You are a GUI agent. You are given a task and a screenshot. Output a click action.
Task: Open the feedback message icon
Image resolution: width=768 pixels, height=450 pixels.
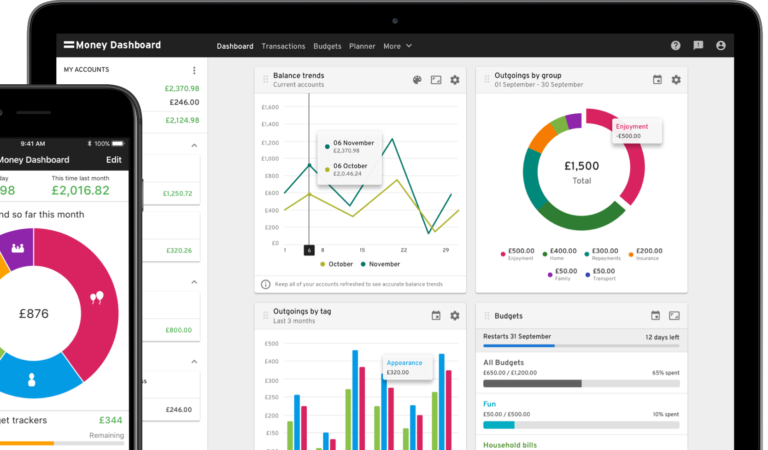pyautogui.click(x=698, y=46)
